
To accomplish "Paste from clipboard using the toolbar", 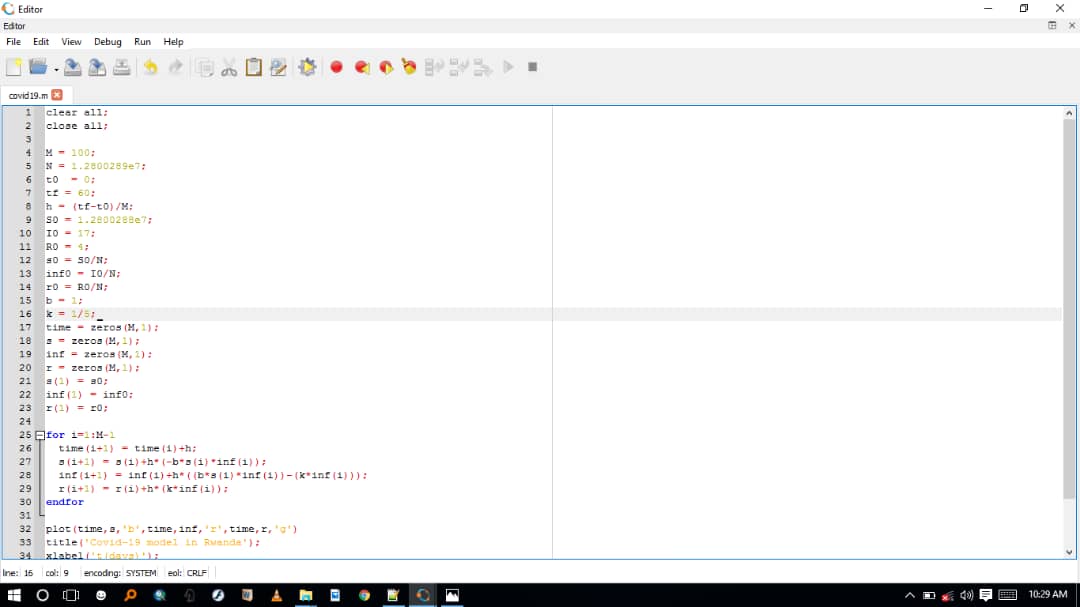I will pyautogui.click(x=253, y=67).
